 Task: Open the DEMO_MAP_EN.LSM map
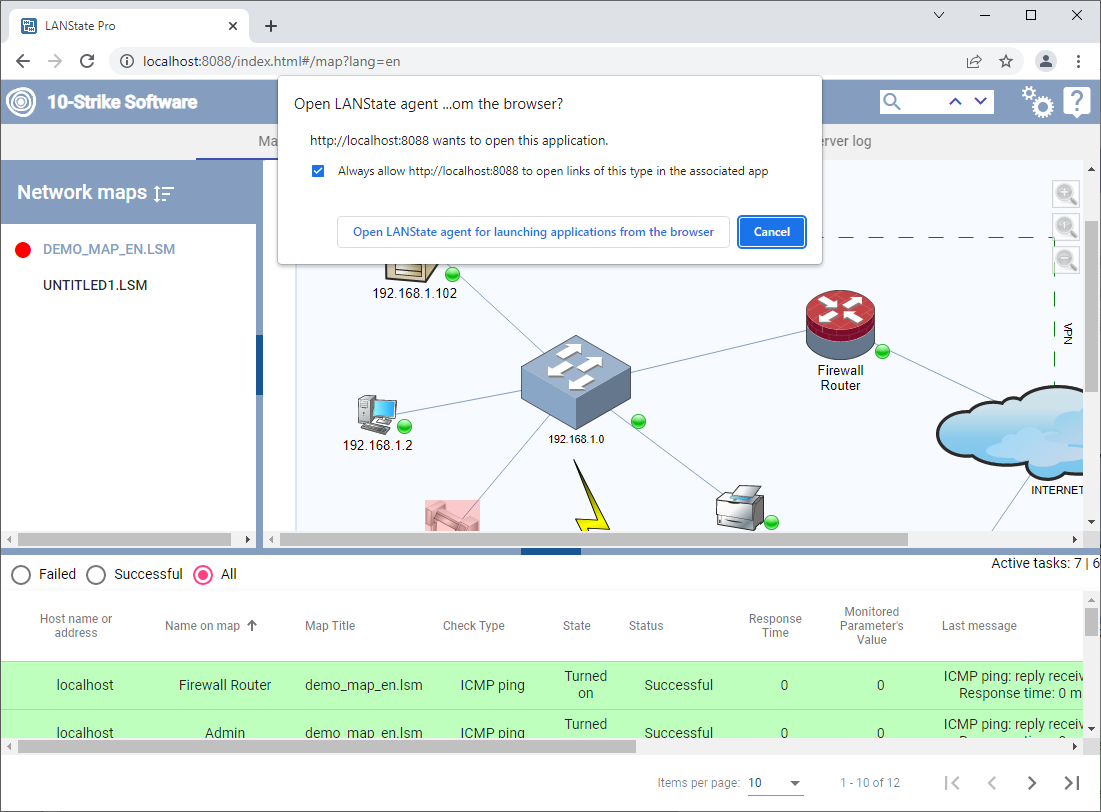pyautogui.click(x=109, y=249)
